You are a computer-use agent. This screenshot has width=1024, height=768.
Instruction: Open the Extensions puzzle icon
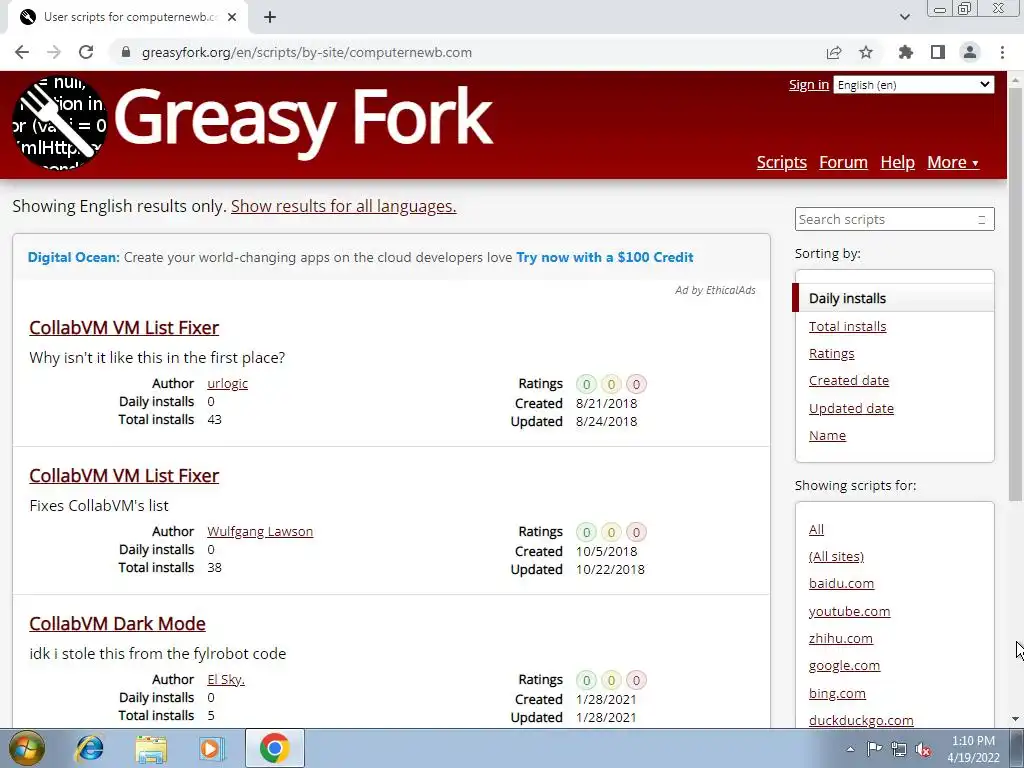pyautogui.click(x=906, y=52)
